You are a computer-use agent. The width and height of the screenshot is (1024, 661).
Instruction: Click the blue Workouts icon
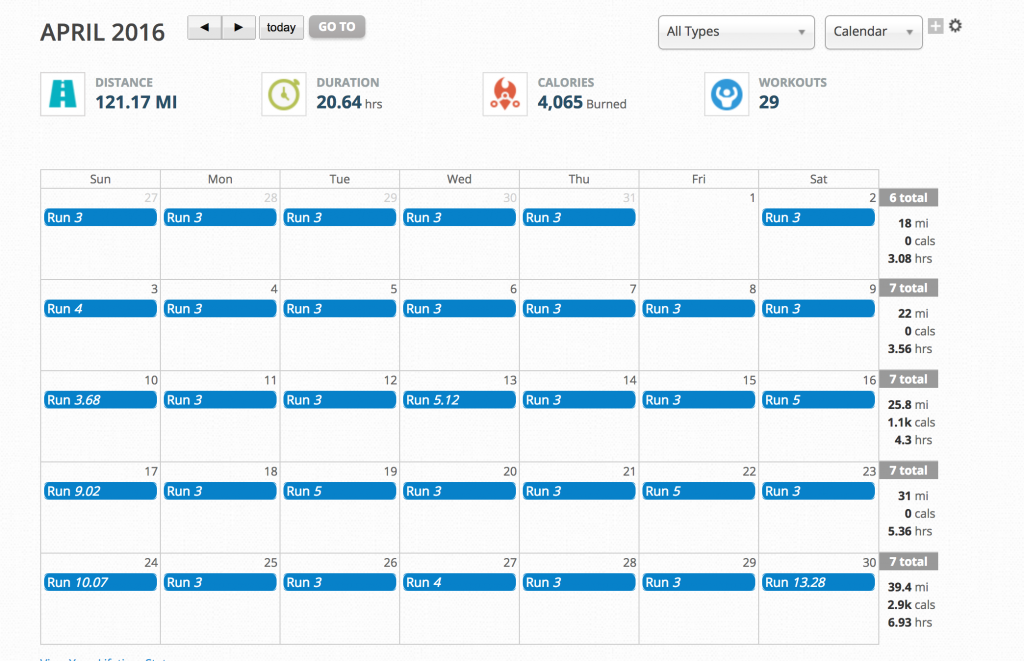726,94
